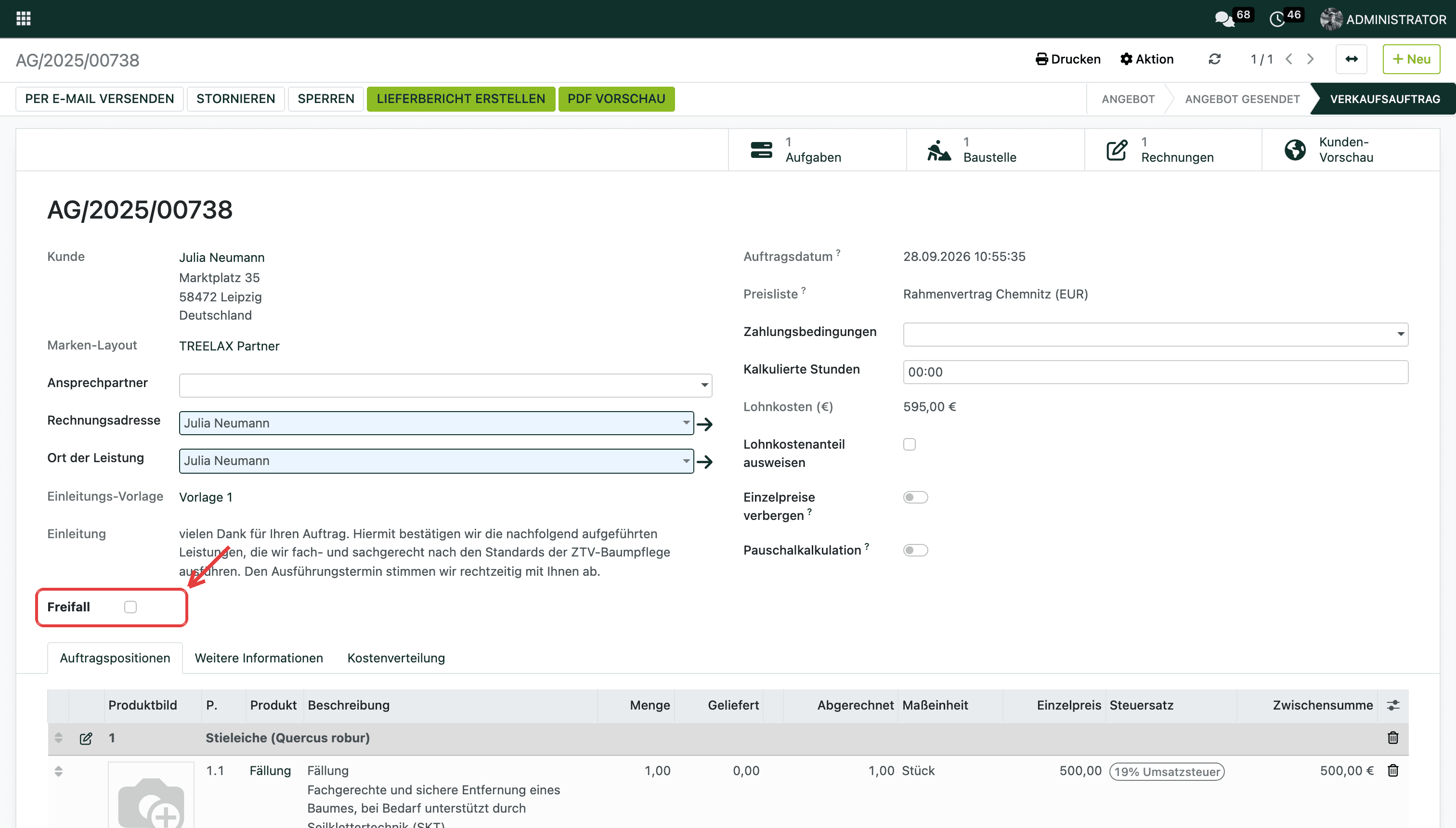1456x828 pixels.
Task: Click the double-arrow width toggle icon
Action: [1352, 59]
